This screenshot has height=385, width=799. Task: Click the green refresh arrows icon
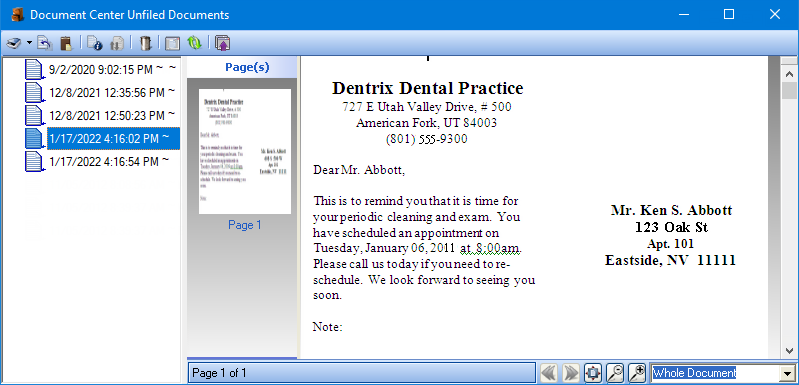click(194, 43)
